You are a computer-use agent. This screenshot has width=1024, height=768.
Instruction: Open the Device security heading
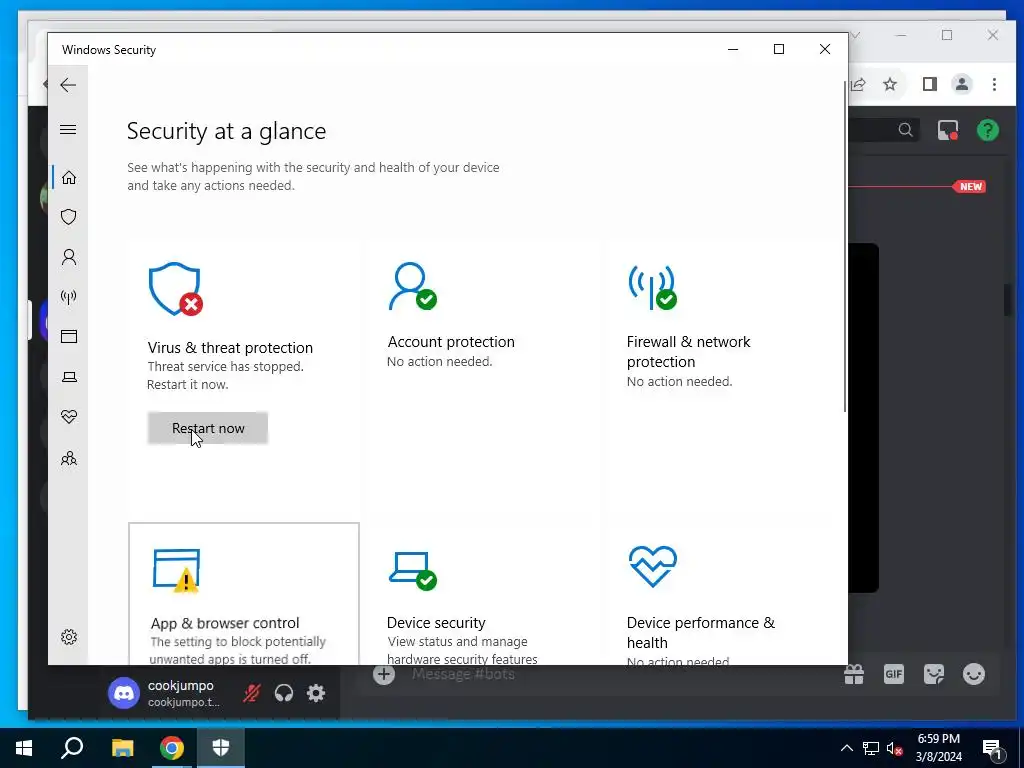click(436, 622)
